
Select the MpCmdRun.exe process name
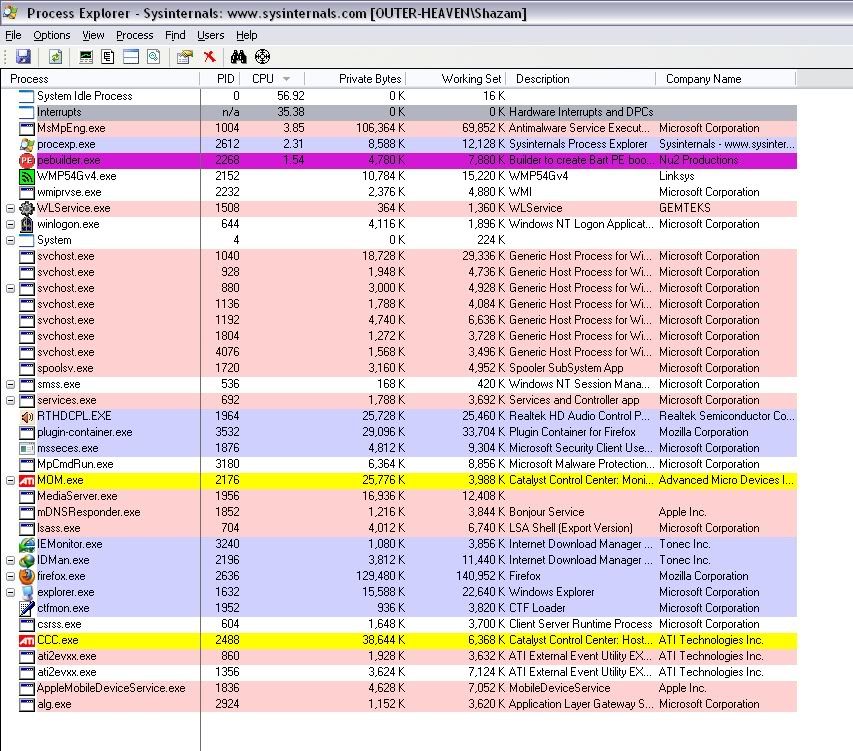click(x=75, y=464)
